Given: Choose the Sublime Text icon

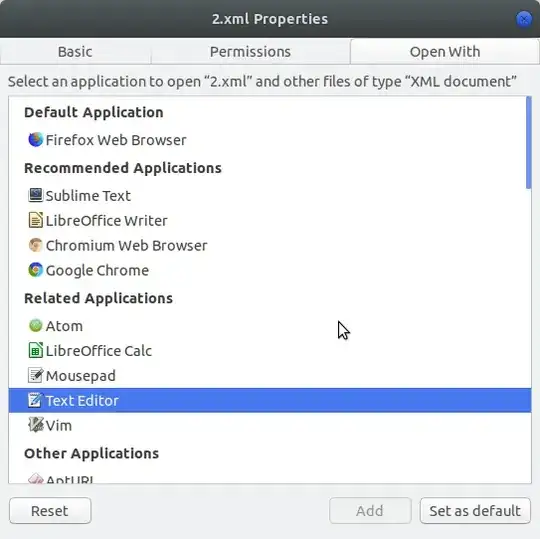Looking at the screenshot, I should pos(35,195).
